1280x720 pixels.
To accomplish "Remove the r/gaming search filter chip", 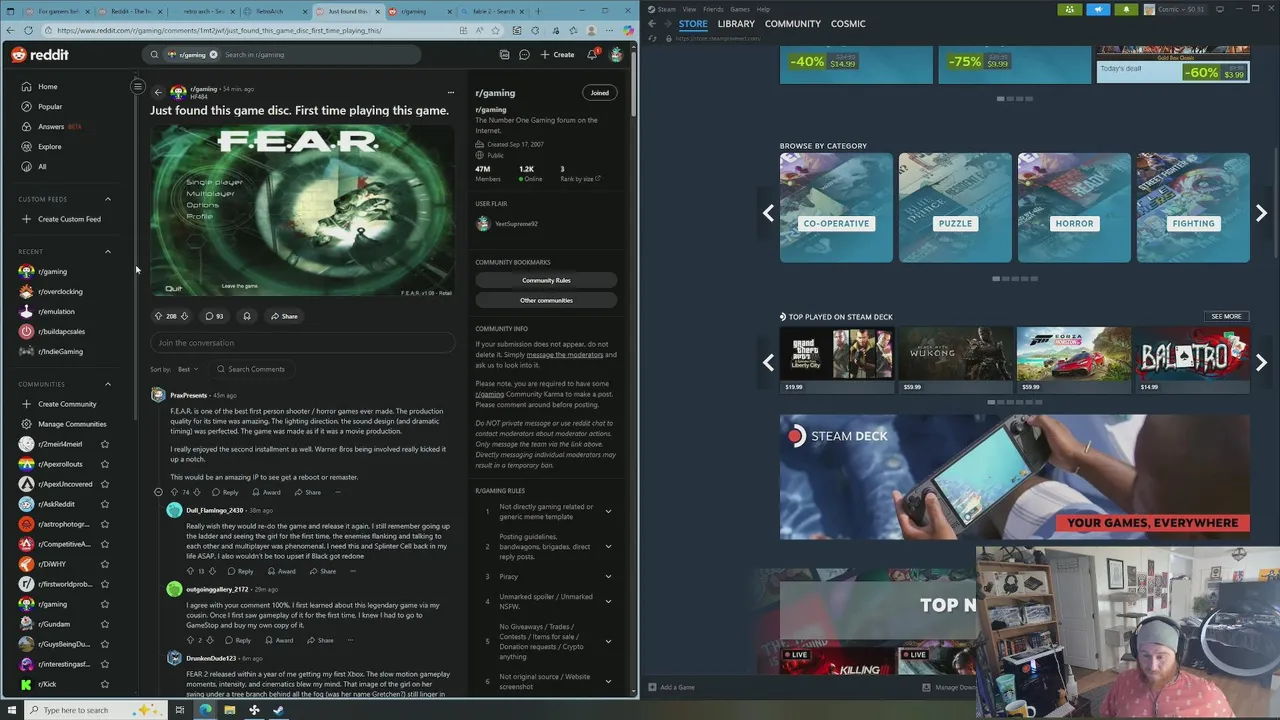I will coord(213,55).
